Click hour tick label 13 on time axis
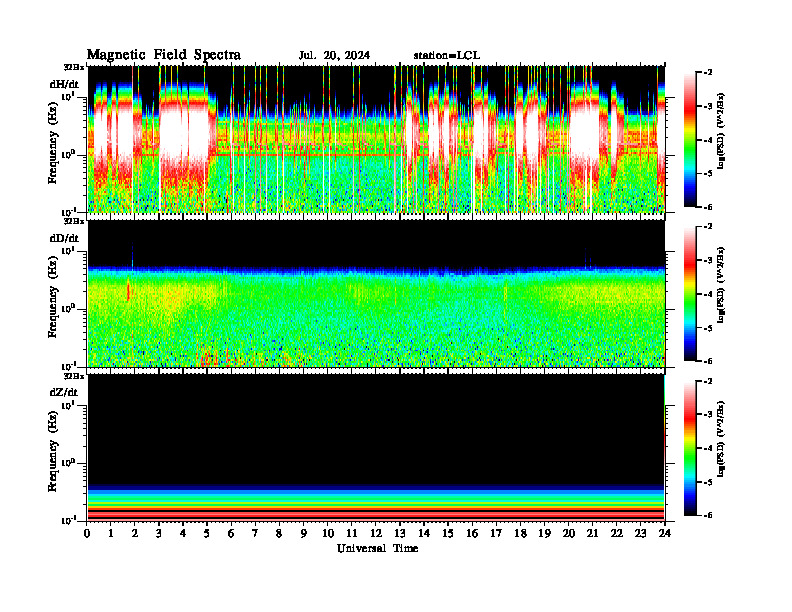The image size is (792, 612). click(x=400, y=533)
